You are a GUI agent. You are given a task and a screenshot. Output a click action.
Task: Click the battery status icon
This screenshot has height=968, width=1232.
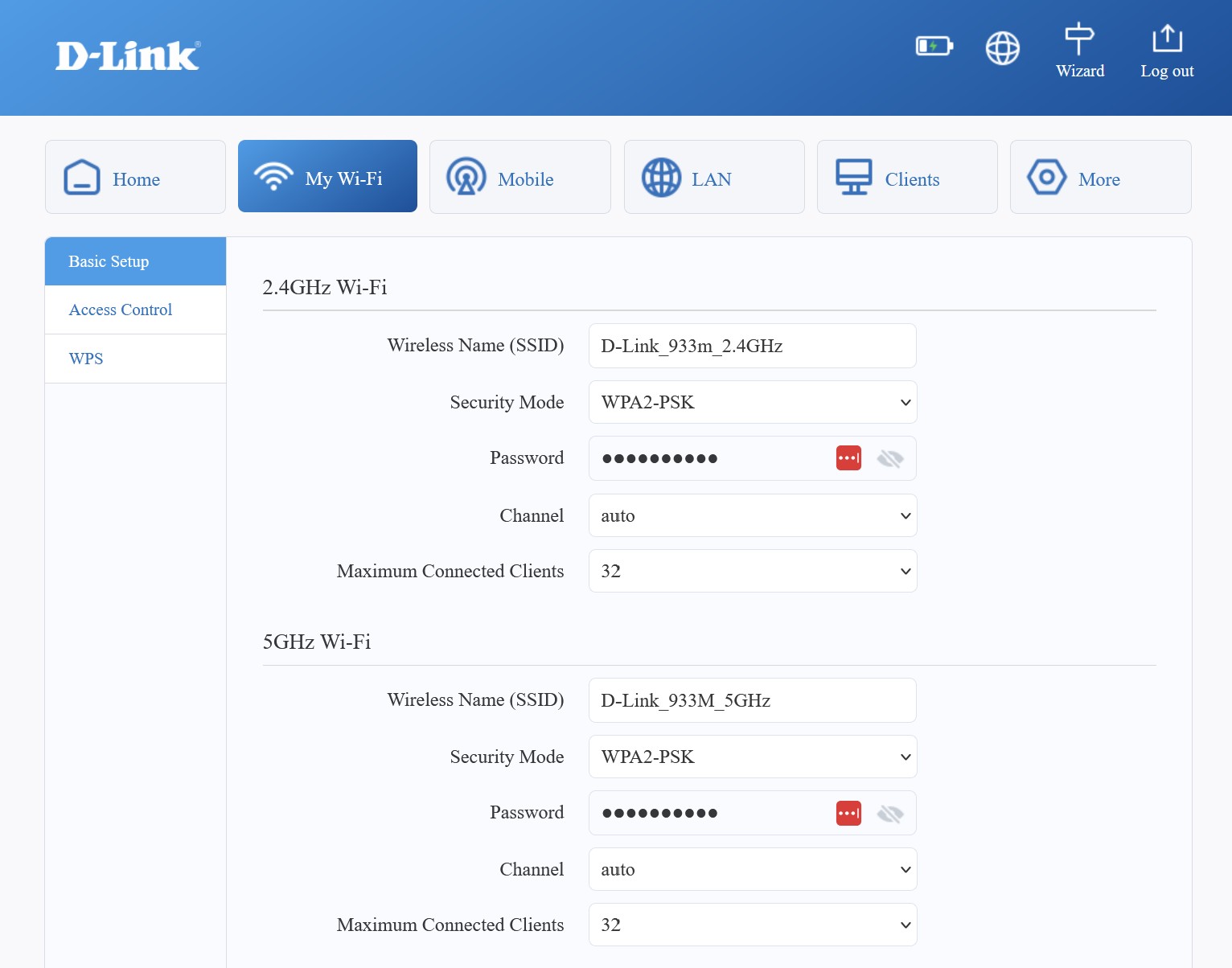(934, 47)
